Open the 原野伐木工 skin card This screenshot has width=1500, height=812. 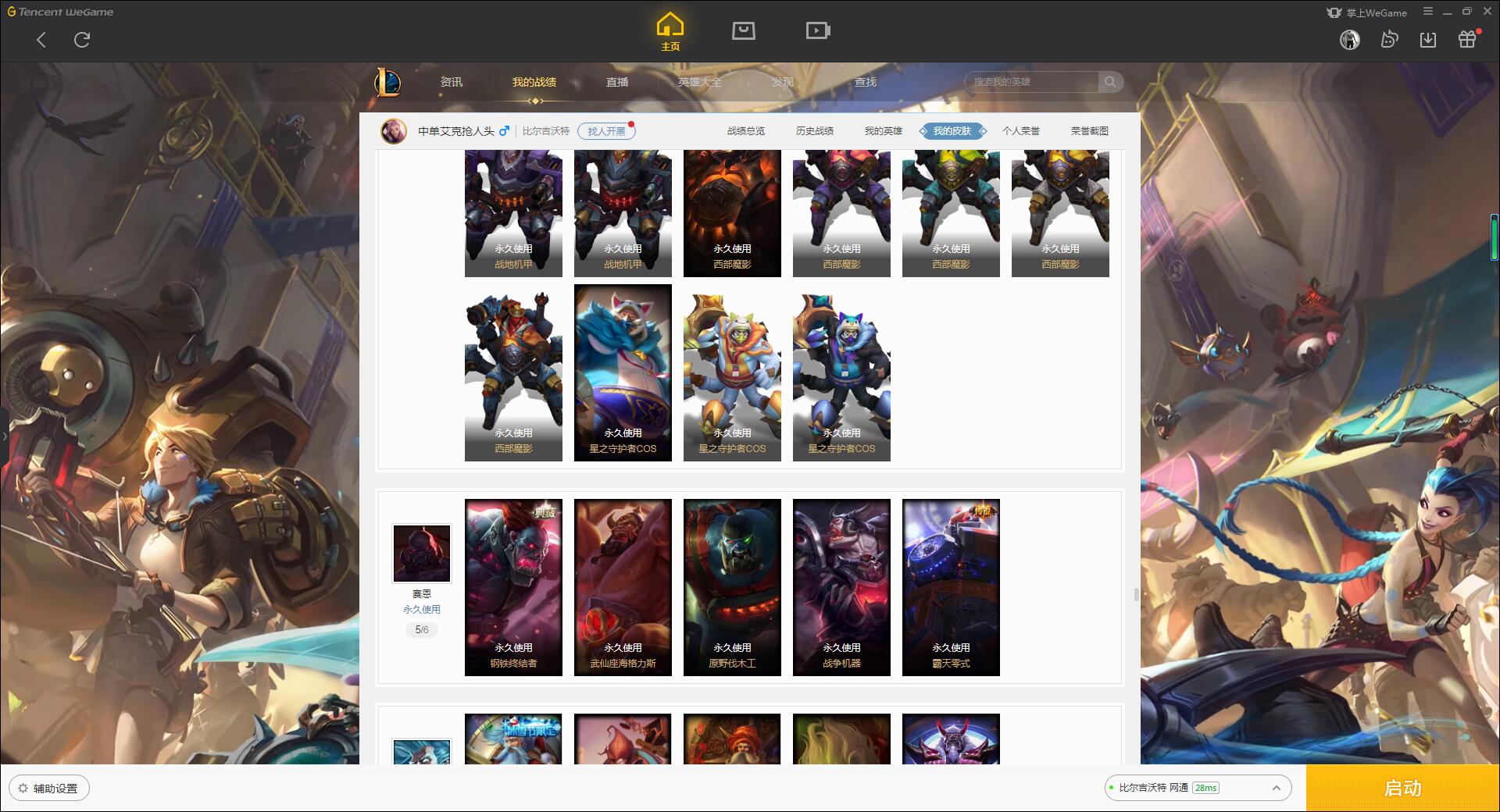coord(732,587)
